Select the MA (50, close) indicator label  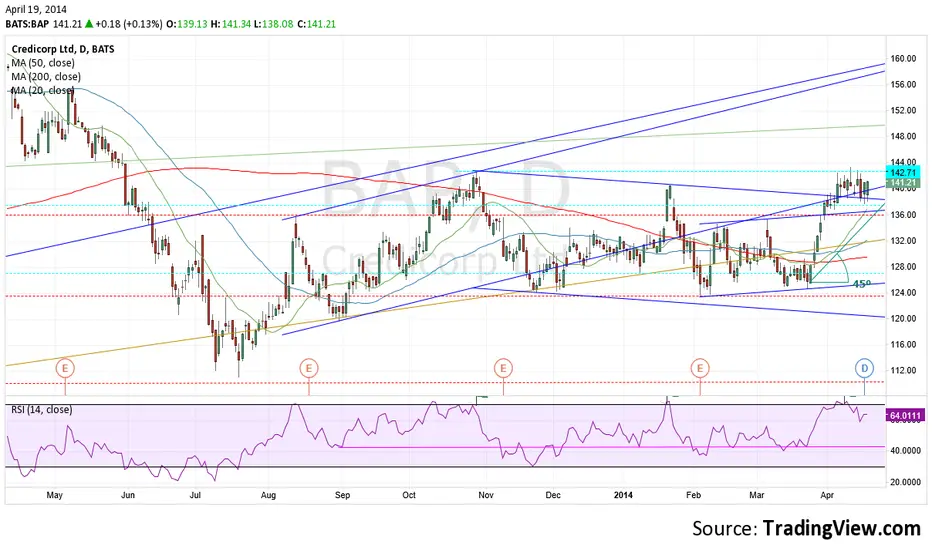pos(43,63)
